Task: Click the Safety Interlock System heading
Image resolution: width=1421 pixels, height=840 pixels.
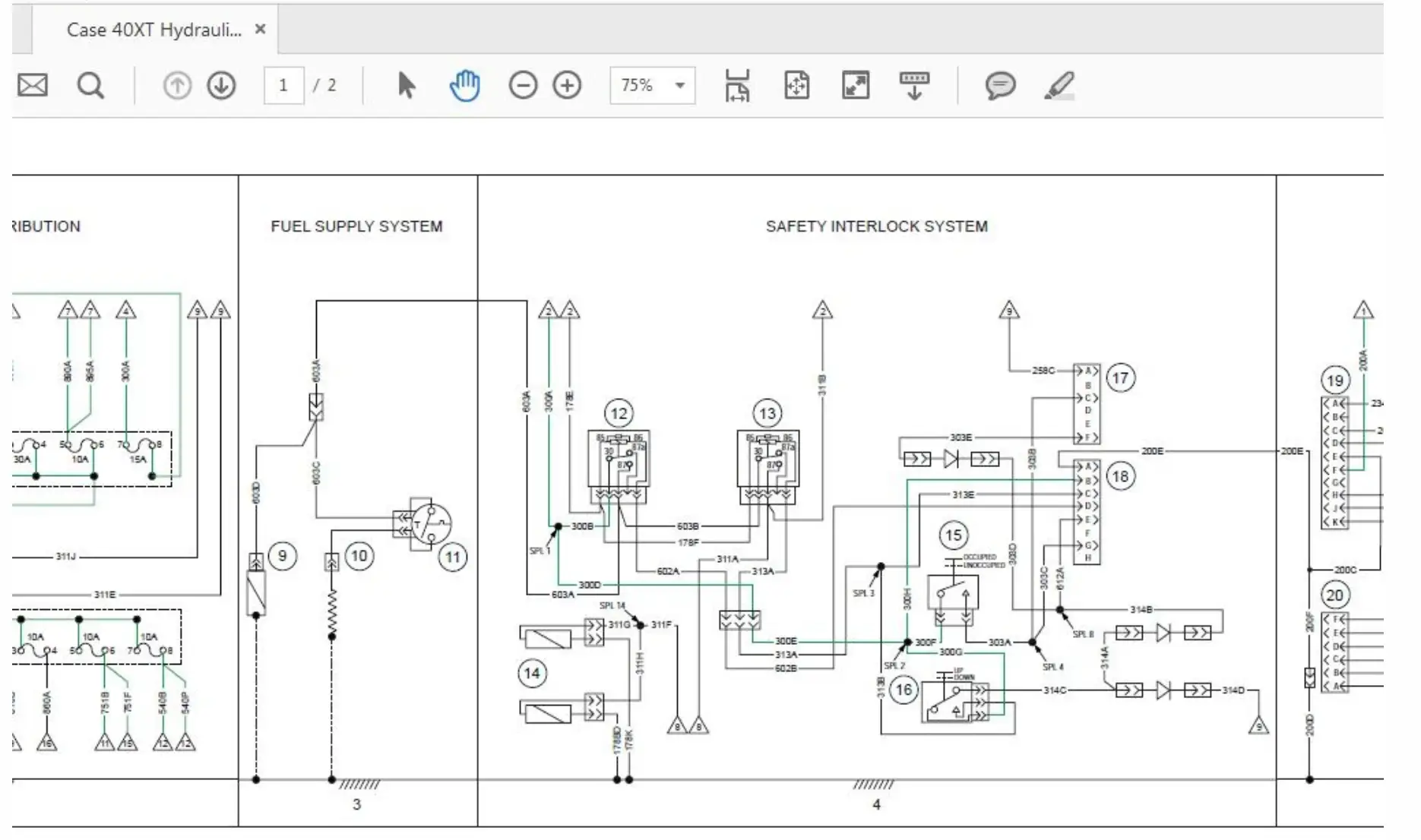Action: 876,226
